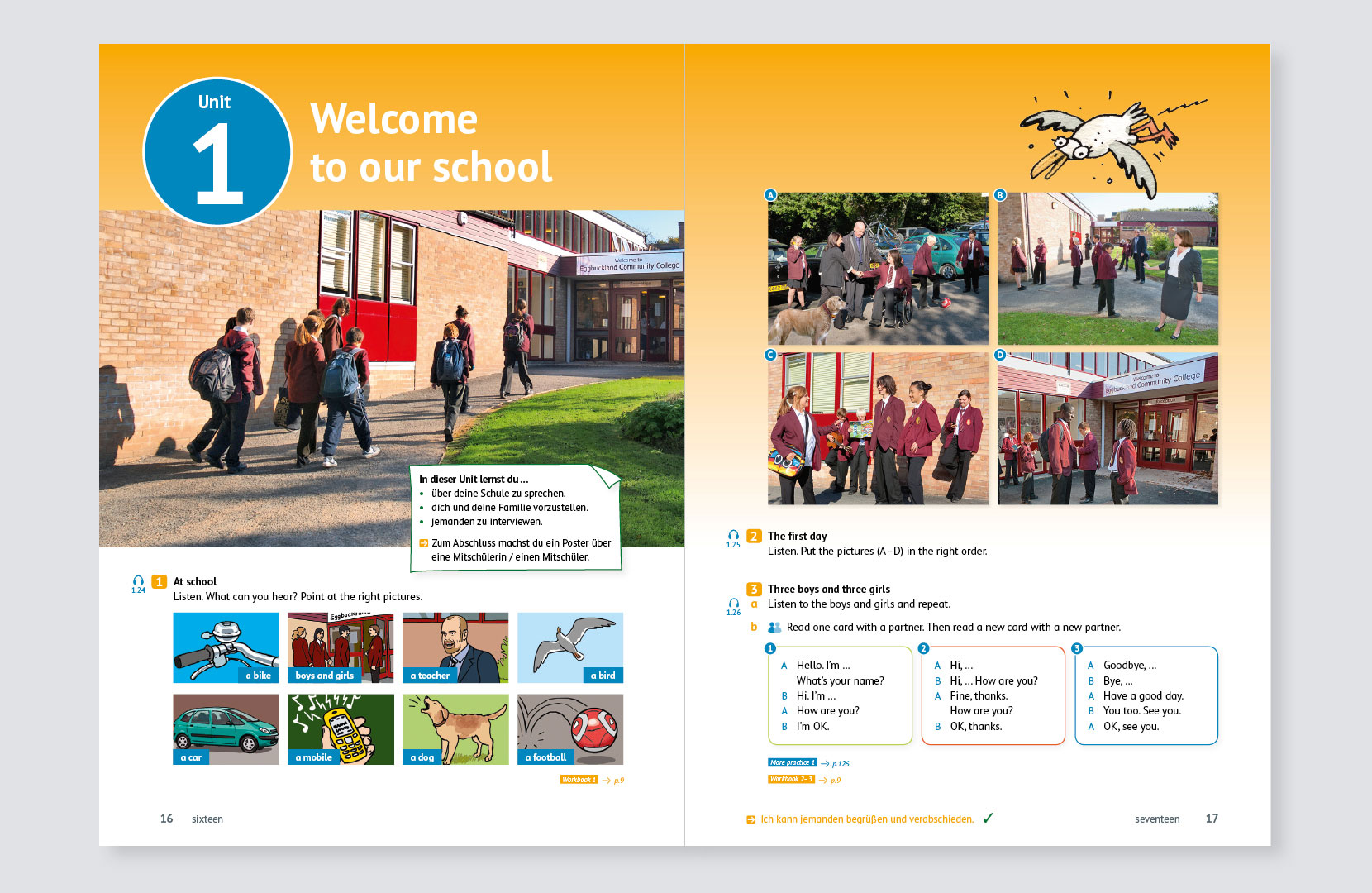Viewport: 1372px width, 893px height.
Task: Select the 'a bike' picture card
Action: click(x=226, y=647)
